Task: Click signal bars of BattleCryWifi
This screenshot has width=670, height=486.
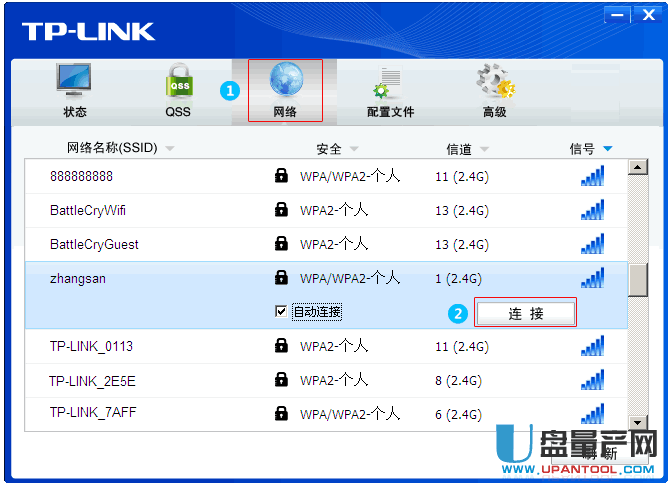Action: pyautogui.click(x=592, y=209)
